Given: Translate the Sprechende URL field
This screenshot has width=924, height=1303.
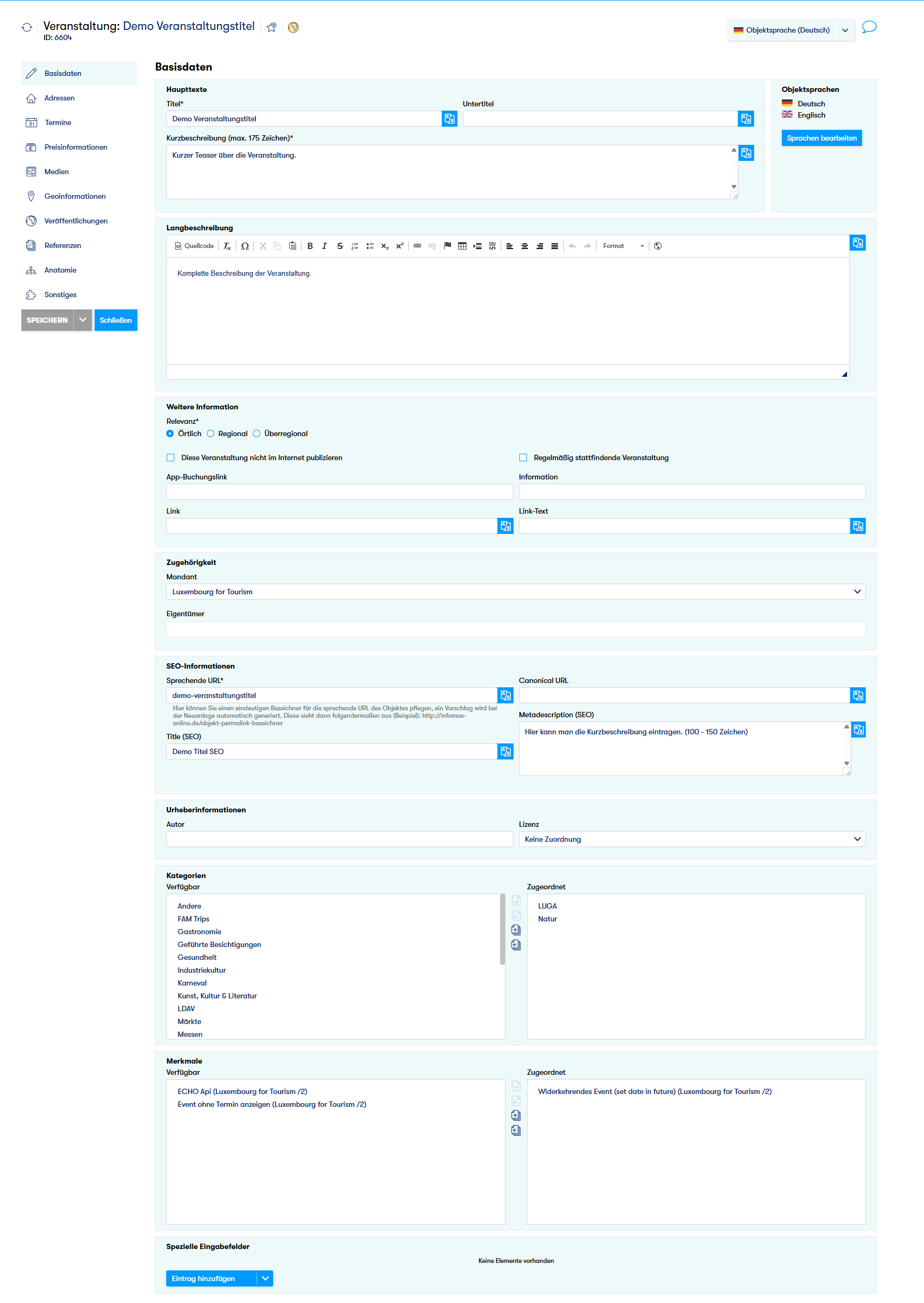Looking at the screenshot, I should 505,695.
